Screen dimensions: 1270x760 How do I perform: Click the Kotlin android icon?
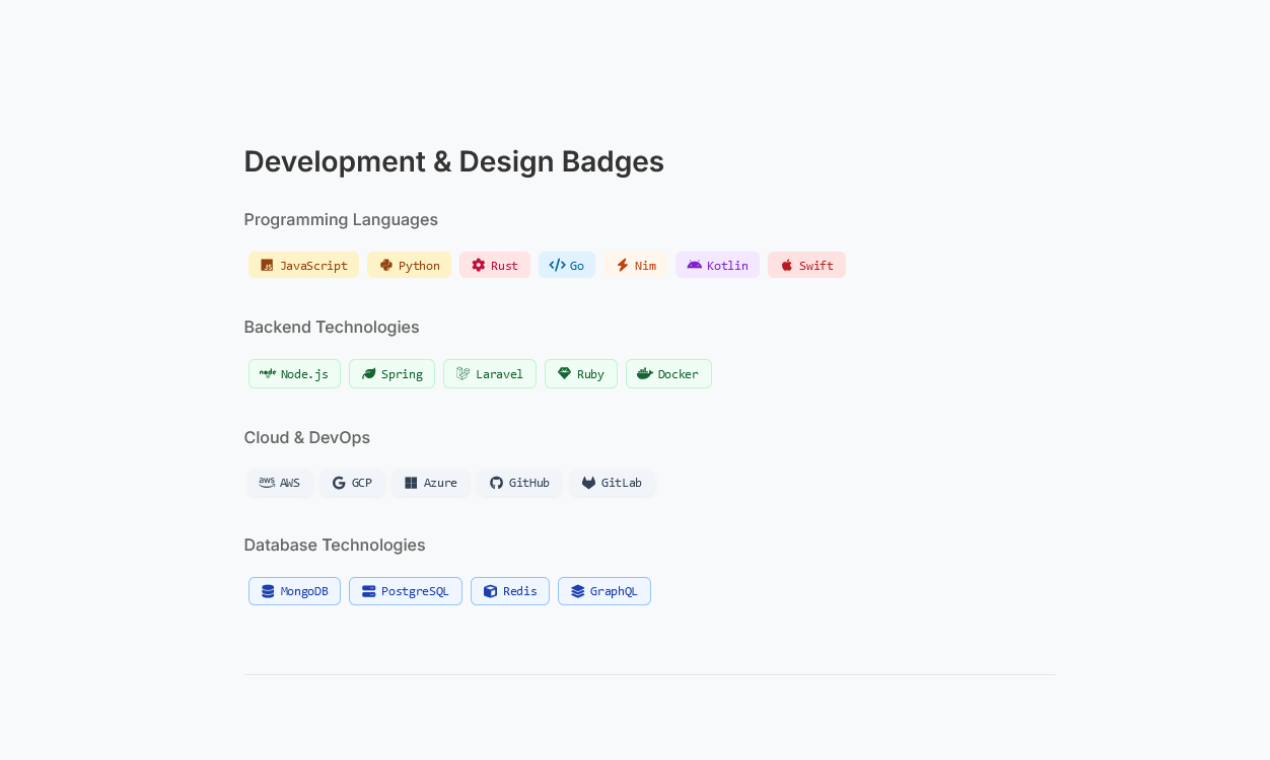click(694, 265)
